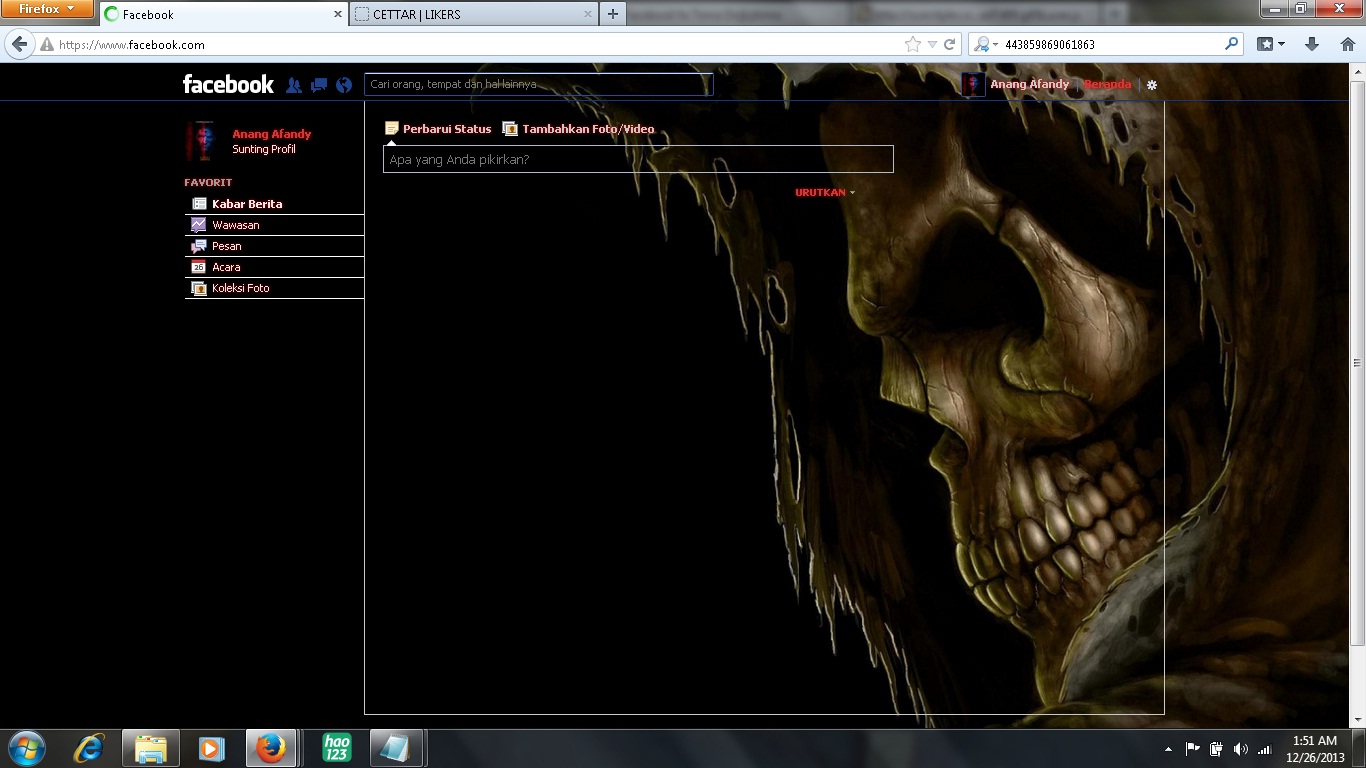Image resolution: width=1366 pixels, height=768 pixels.
Task: Click the Tambahkan Foto/Video photo icon
Action: click(510, 128)
